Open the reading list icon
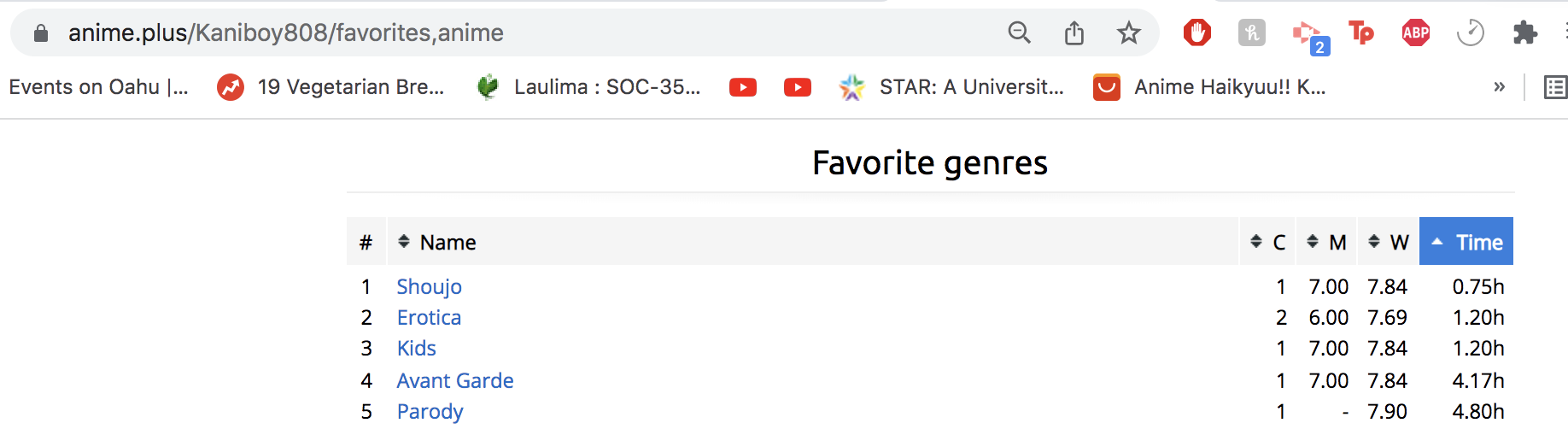Screen dimensions: 1568x429 1556,87
